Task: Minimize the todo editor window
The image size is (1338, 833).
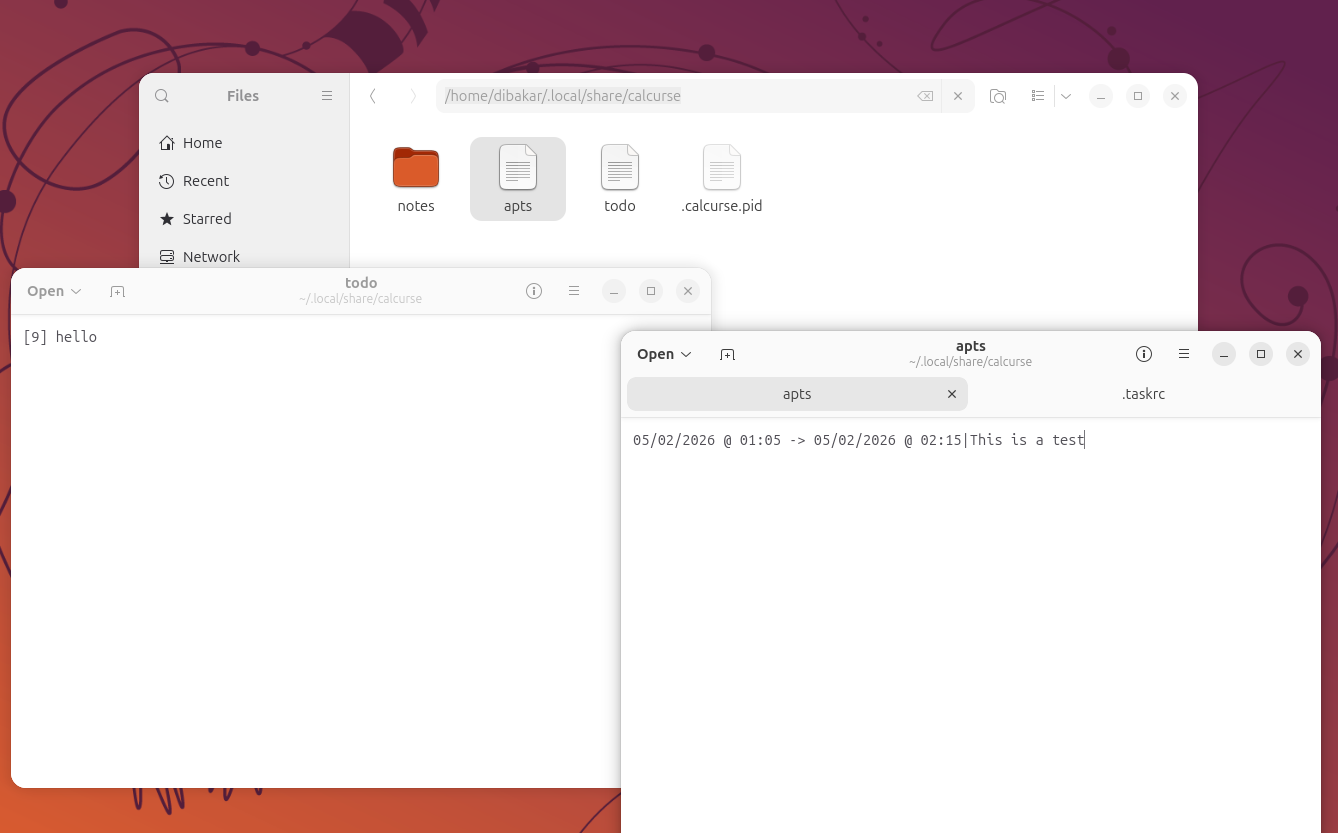Action: [614, 291]
